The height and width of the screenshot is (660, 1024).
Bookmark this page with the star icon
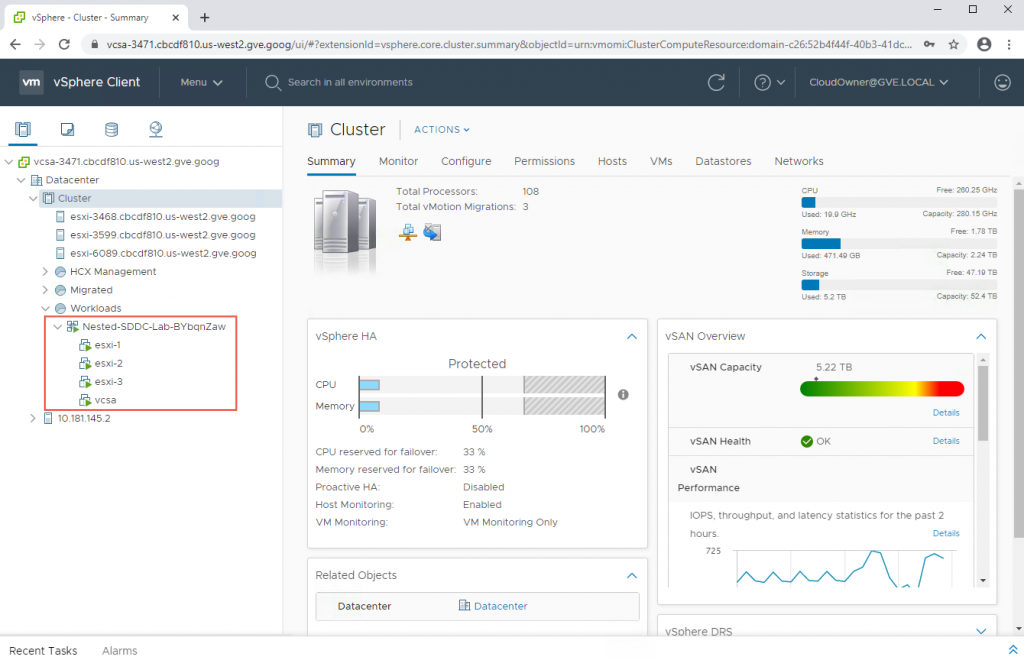click(954, 44)
